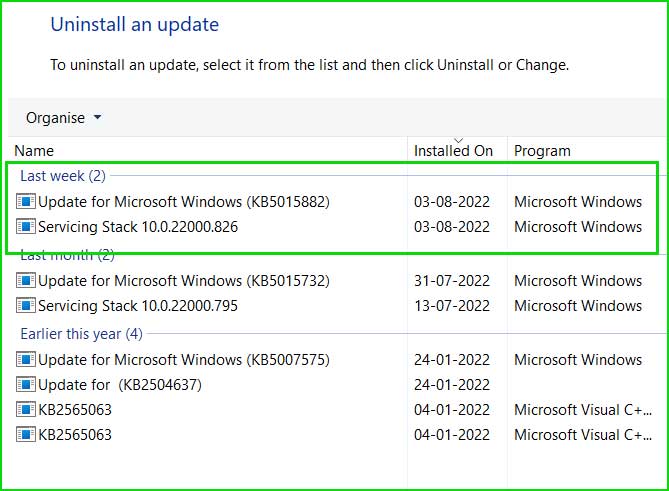Click the Servicing Stack 10.0.22000.826 icon

[x=26, y=226]
